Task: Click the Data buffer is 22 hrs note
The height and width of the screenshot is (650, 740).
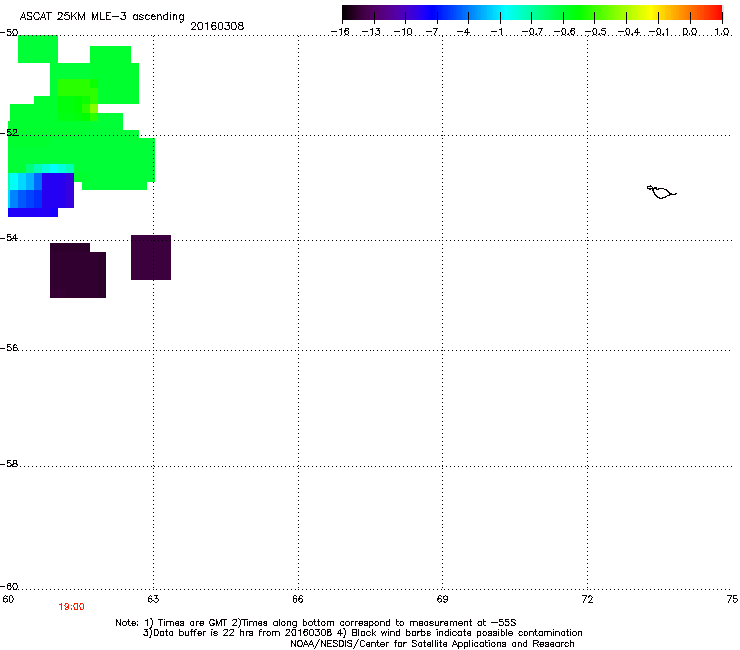Action: 362,633
